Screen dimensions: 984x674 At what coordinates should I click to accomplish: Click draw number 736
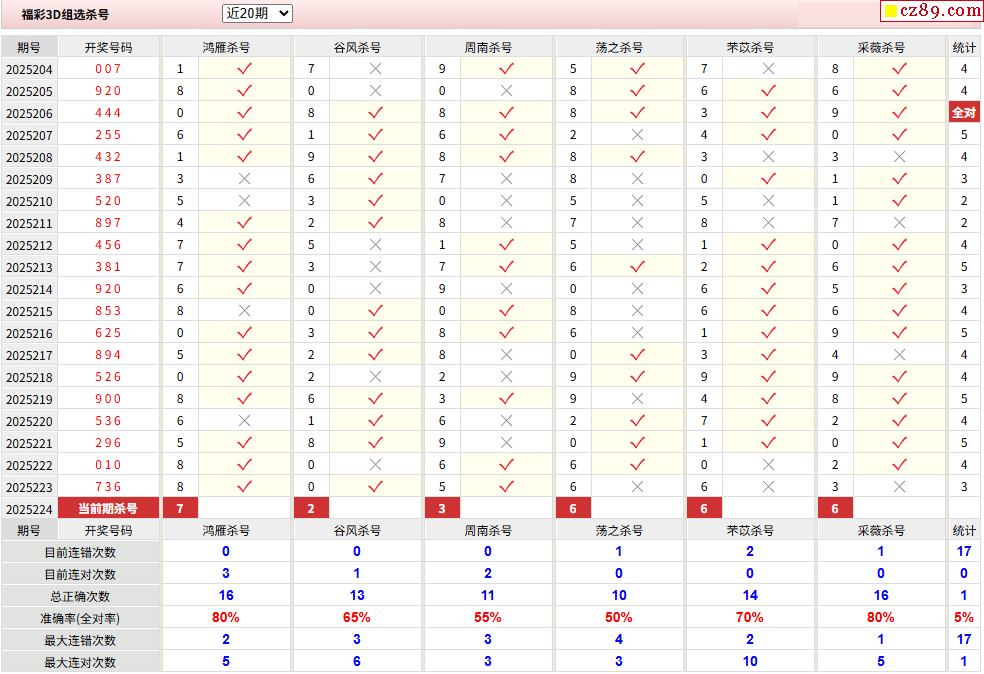click(108, 486)
